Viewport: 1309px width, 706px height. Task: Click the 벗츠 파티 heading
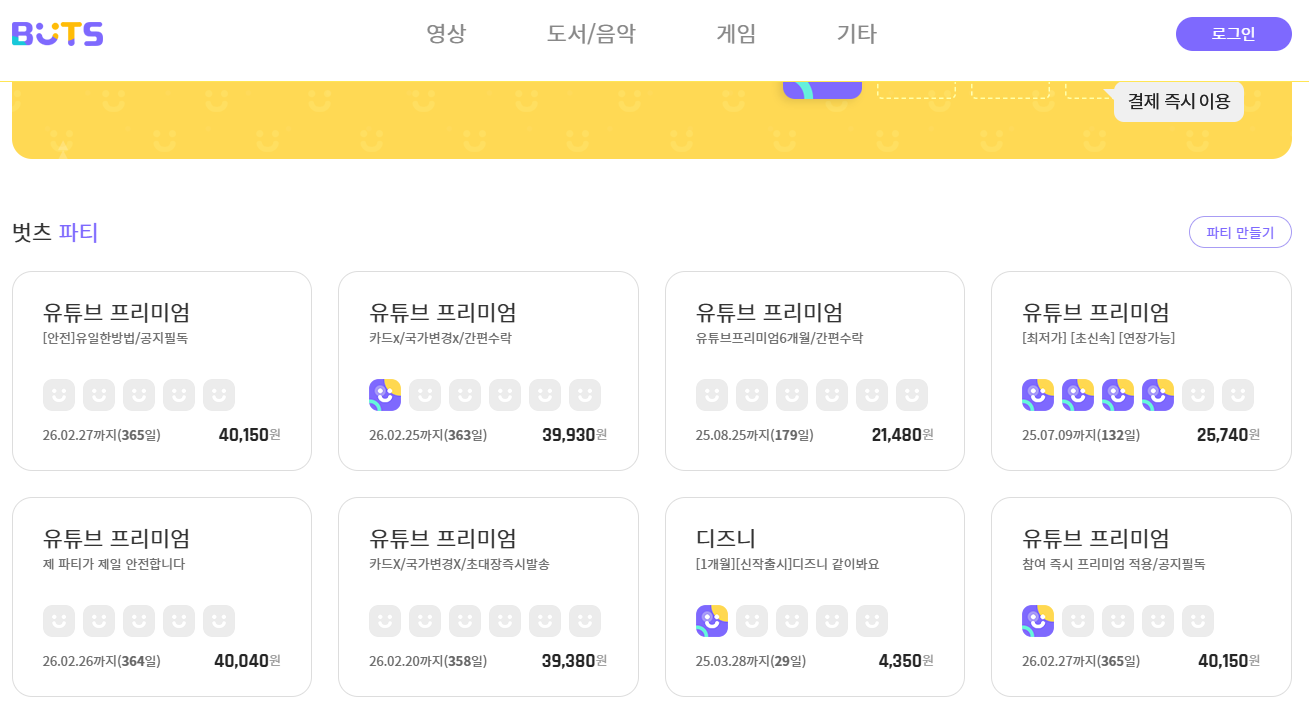coord(55,232)
